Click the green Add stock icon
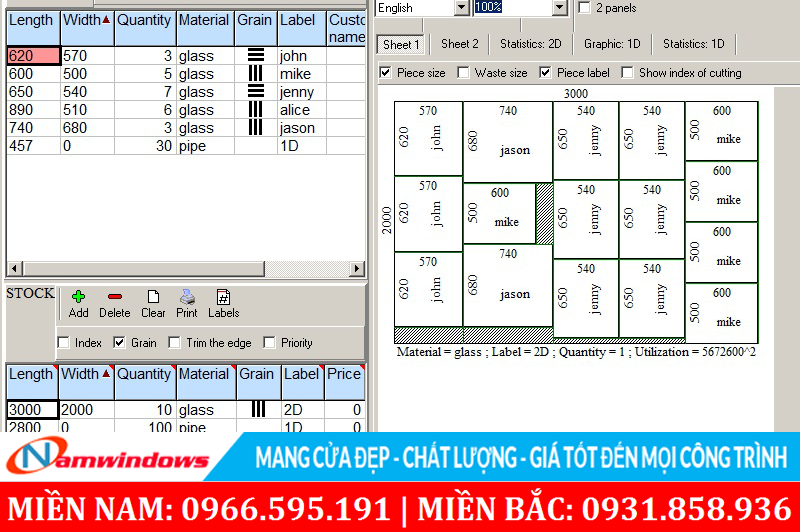The image size is (800, 532). click(x=78, y=296)
